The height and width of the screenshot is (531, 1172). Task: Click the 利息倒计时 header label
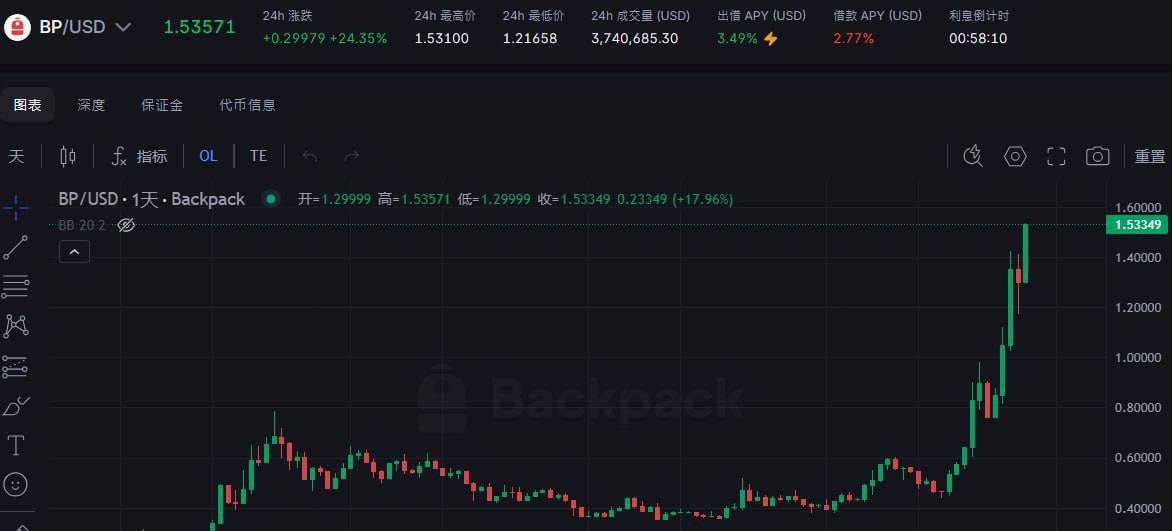coord(978,16)
